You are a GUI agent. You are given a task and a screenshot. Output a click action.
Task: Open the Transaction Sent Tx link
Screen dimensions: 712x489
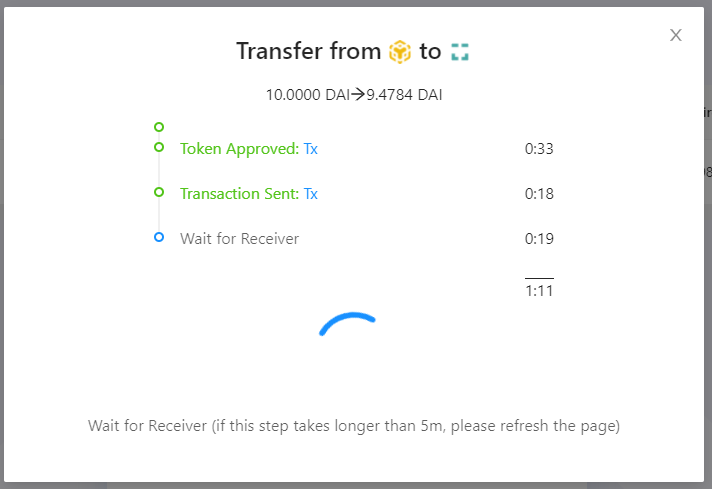coord(311,193)
